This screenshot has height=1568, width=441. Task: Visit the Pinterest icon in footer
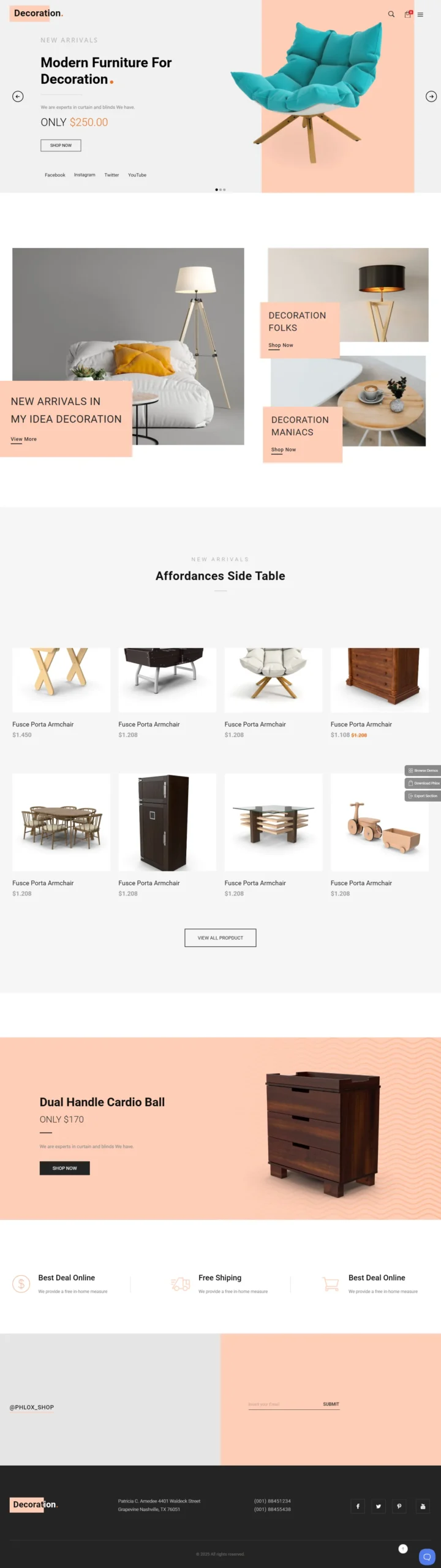(399, 1506)
